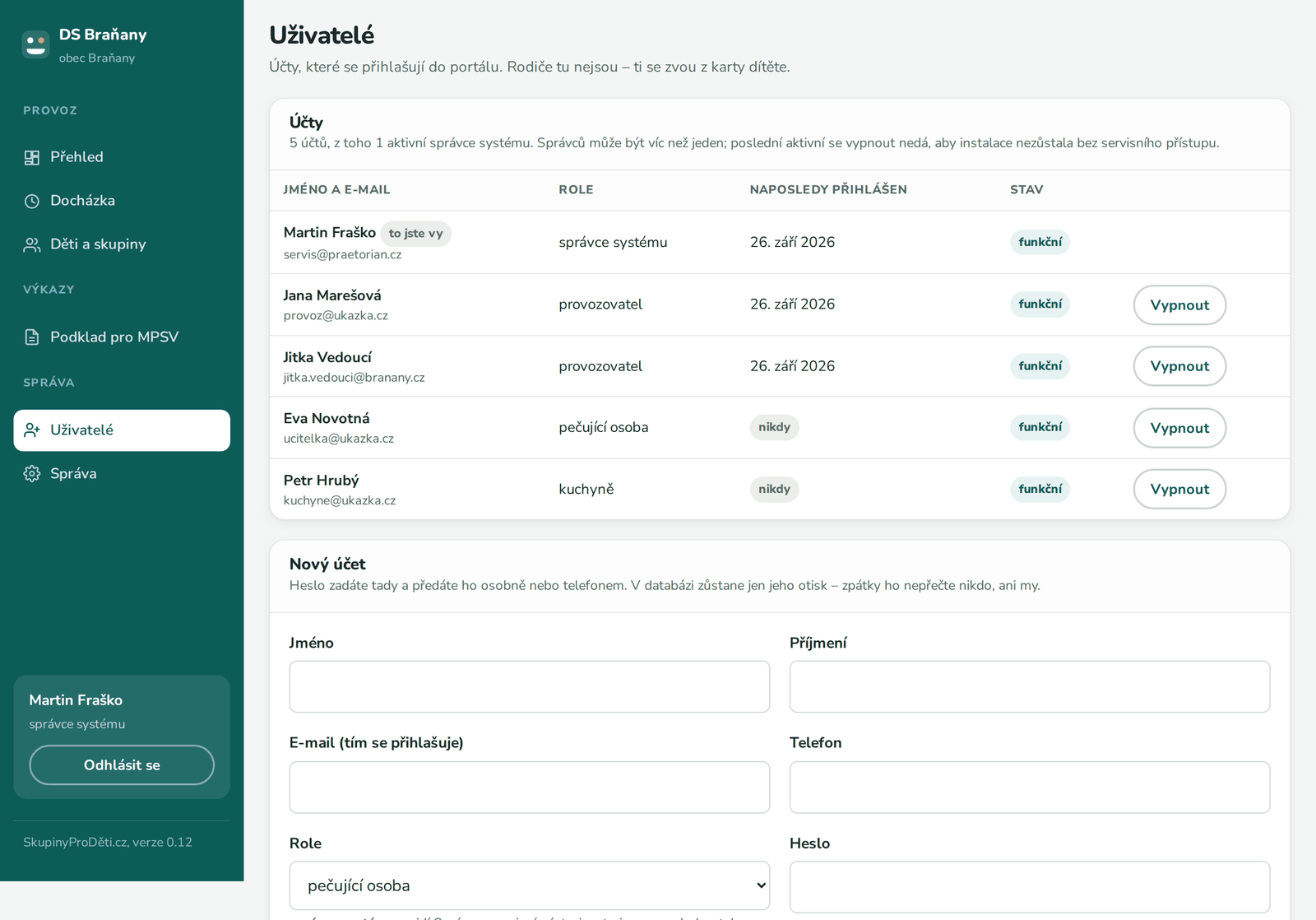The height and width of the screenshot is (920, 1316).
Task: Click the email kuchyne@ukazka.cz
Action: [340, 500]
